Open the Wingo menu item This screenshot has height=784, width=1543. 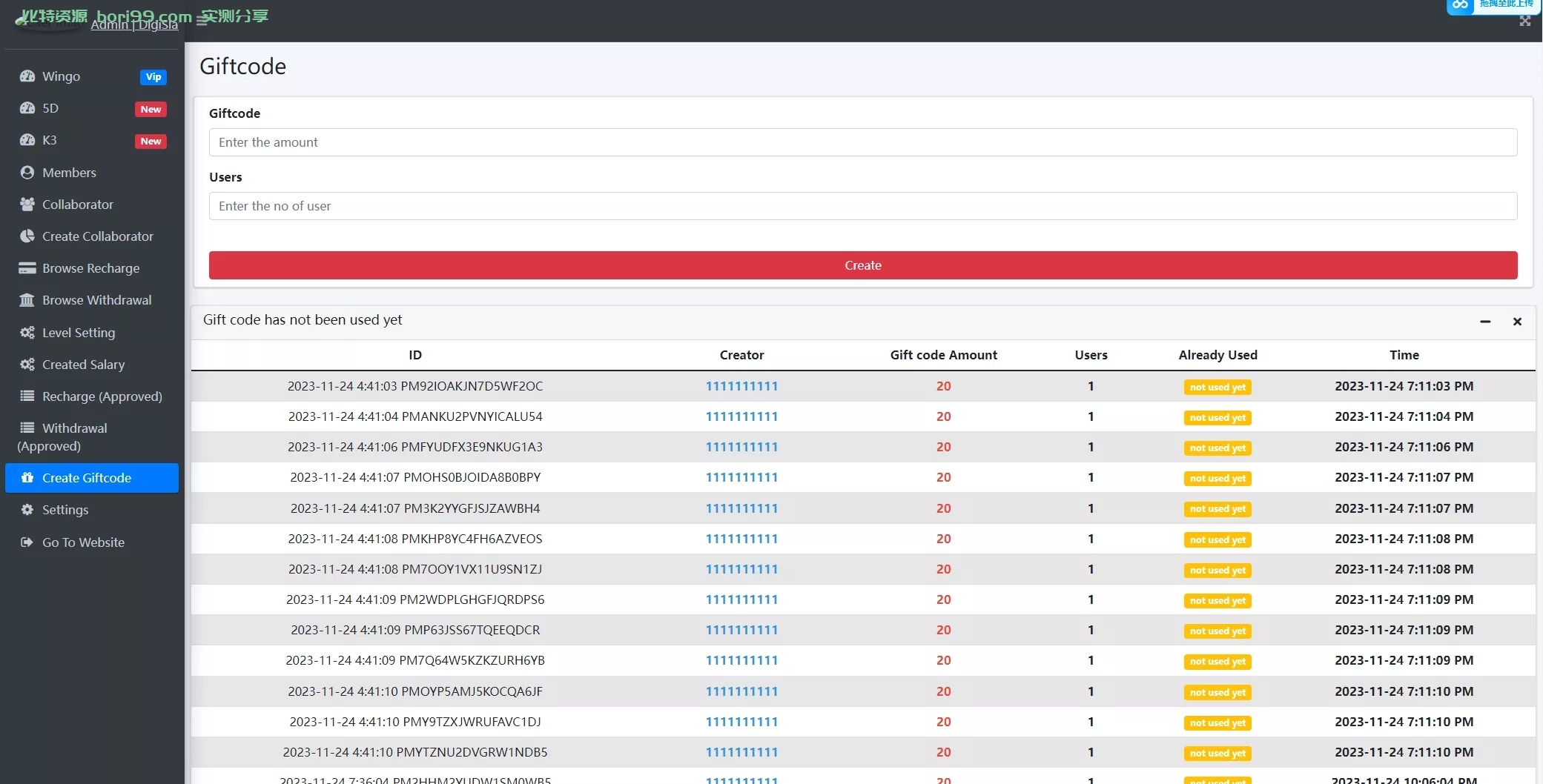pyautogui.click(x=92, y=76)
